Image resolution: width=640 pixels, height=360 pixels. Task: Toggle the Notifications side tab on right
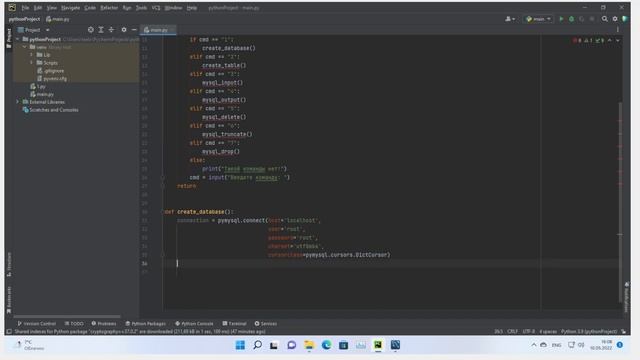[627, 297]
